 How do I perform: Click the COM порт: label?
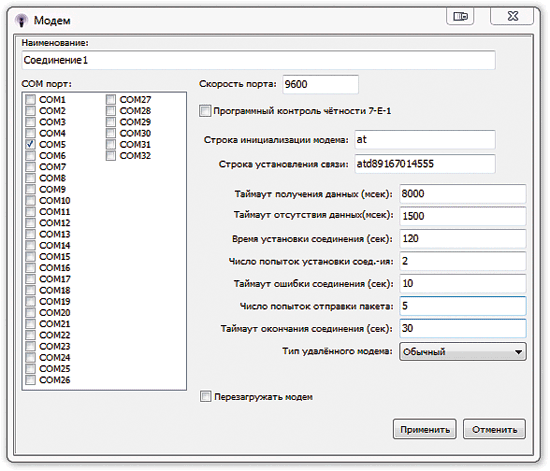[x=46, y=84]
